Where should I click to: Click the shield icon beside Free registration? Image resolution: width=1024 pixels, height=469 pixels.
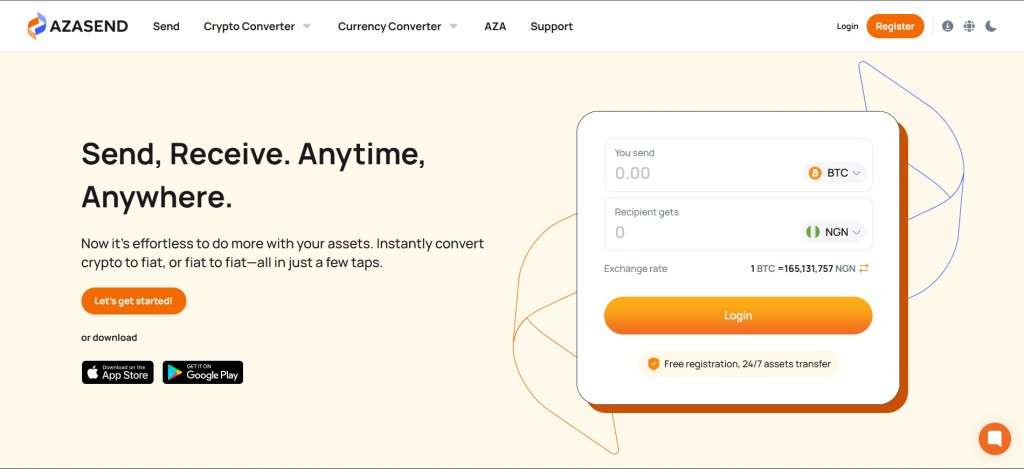(653, 364)
